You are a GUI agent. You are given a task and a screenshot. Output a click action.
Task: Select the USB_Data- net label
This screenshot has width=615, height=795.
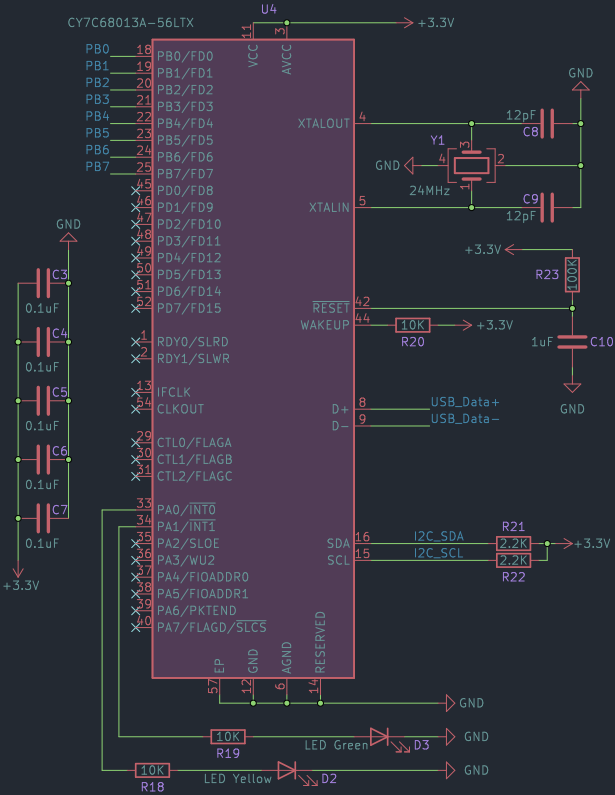(465, 419)
